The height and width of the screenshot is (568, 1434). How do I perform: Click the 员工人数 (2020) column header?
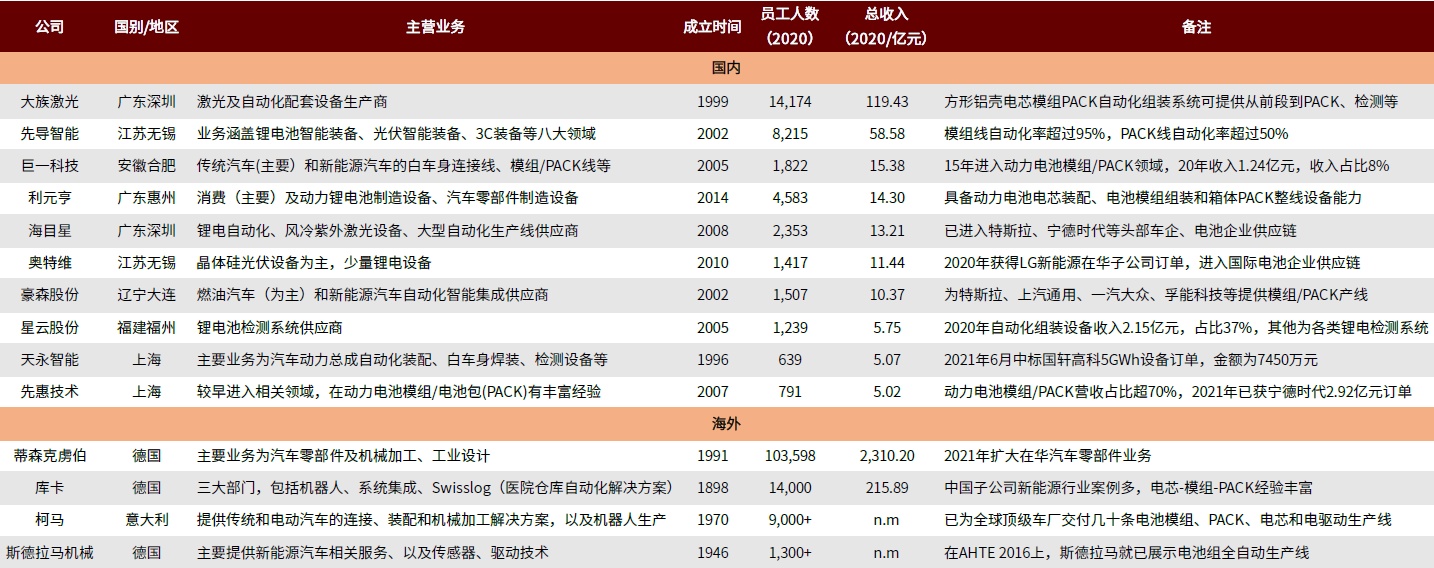(x=789, y=27)
